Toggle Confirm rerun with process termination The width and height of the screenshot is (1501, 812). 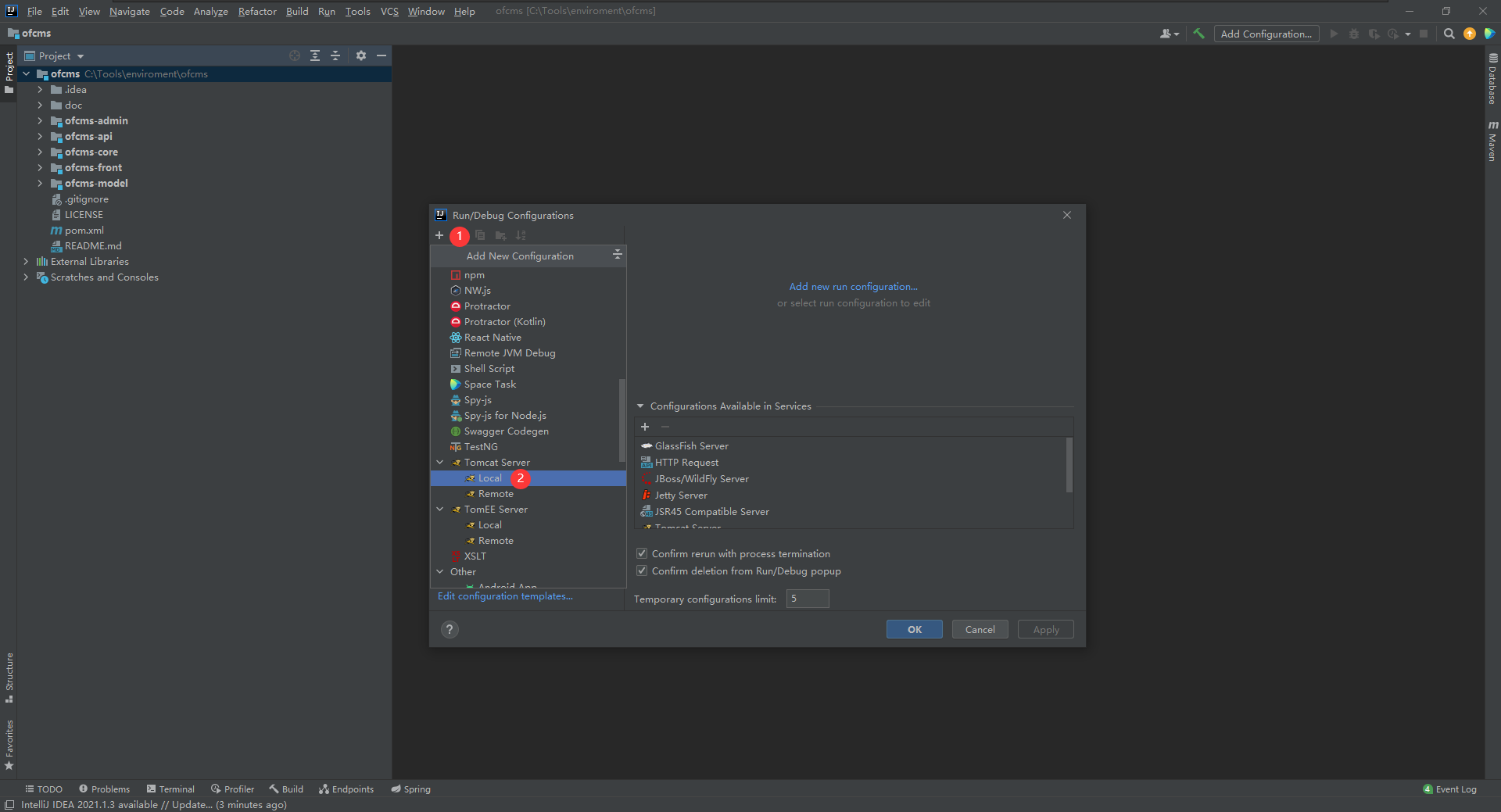click(642, 553)
